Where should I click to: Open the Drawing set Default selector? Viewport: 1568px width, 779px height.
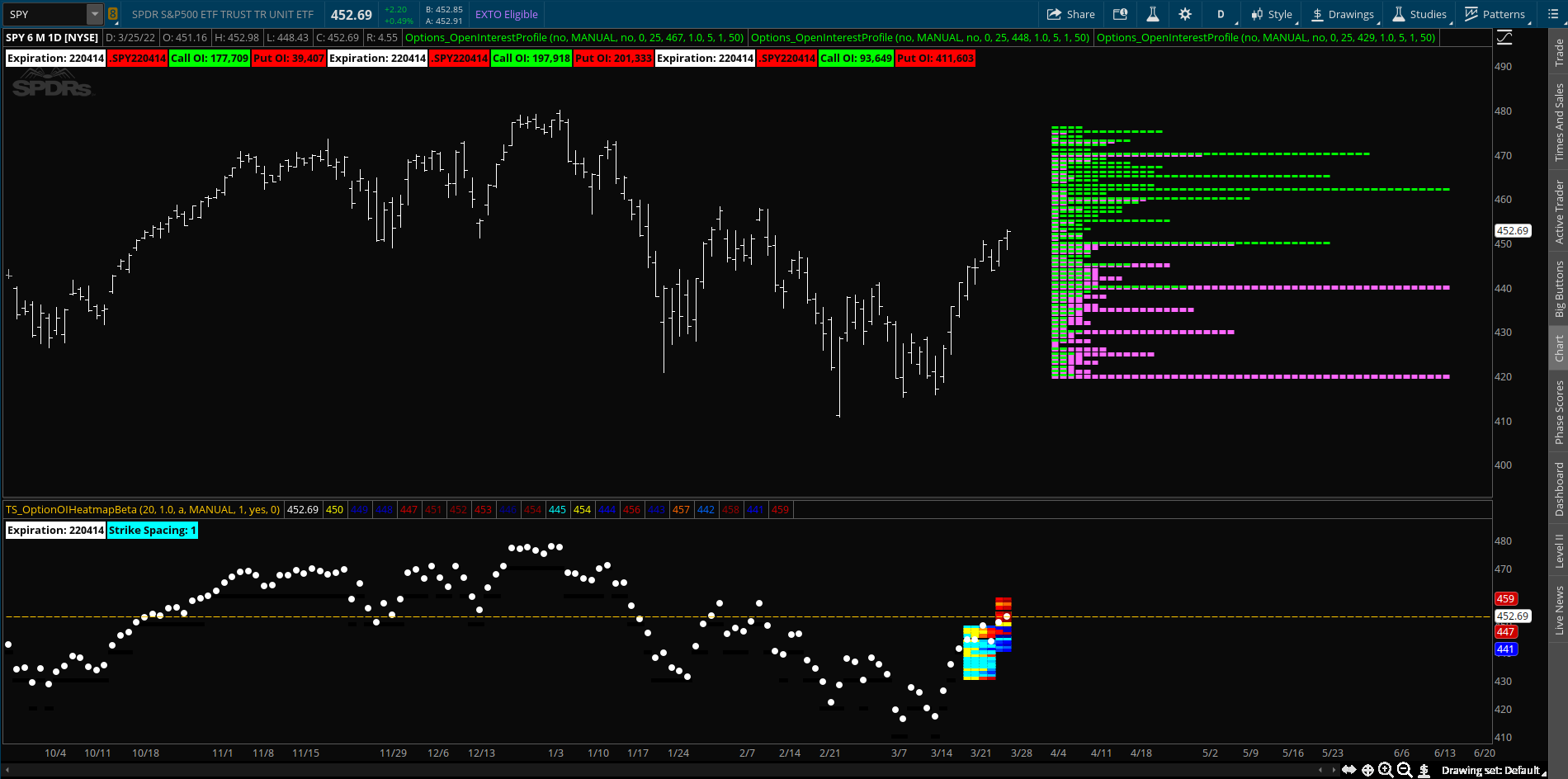tap(1492, 770)
